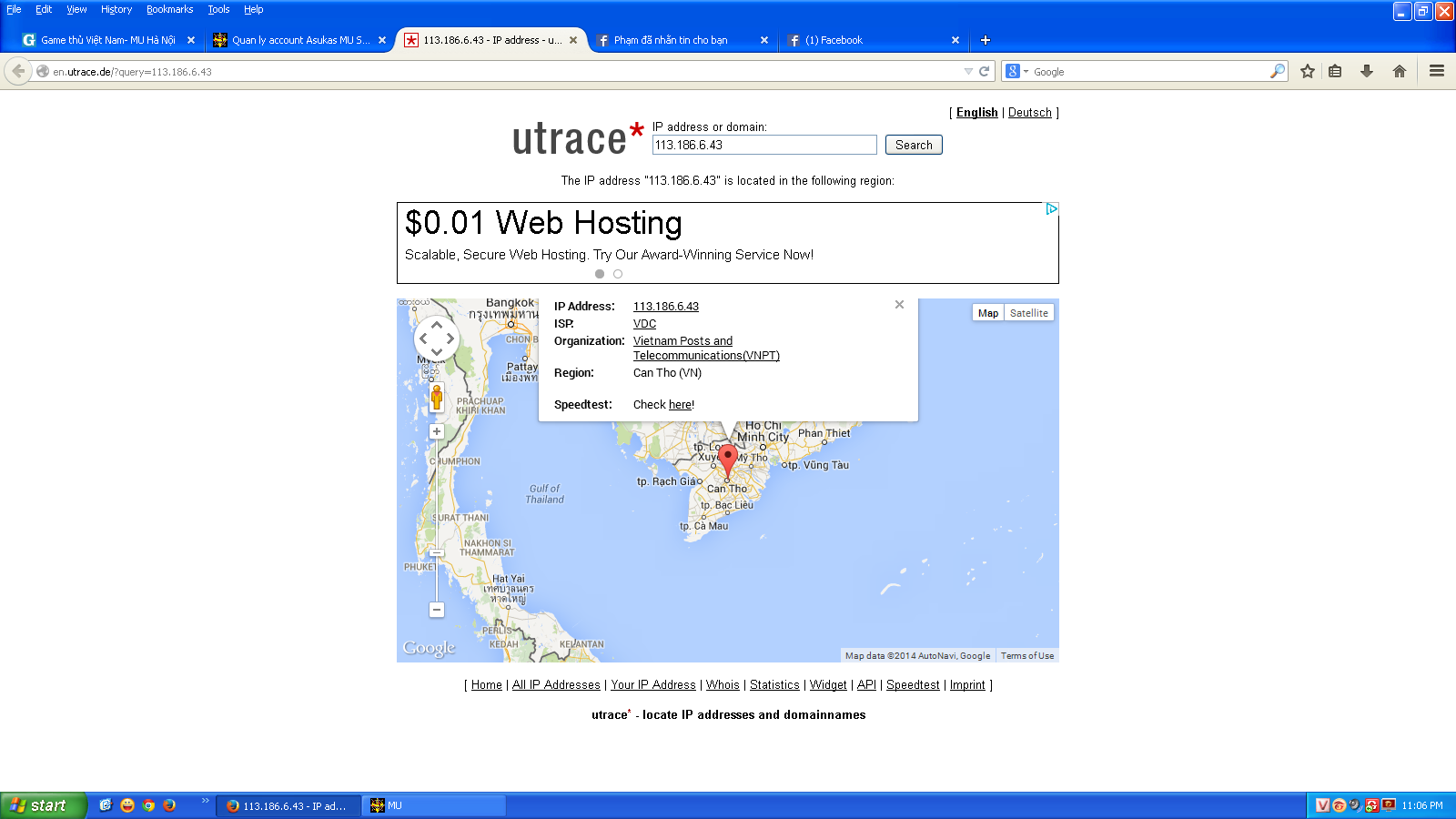Open the downloads arrow icon
The width and height of the screenshot is (1456, 819).
(1367, 71)
